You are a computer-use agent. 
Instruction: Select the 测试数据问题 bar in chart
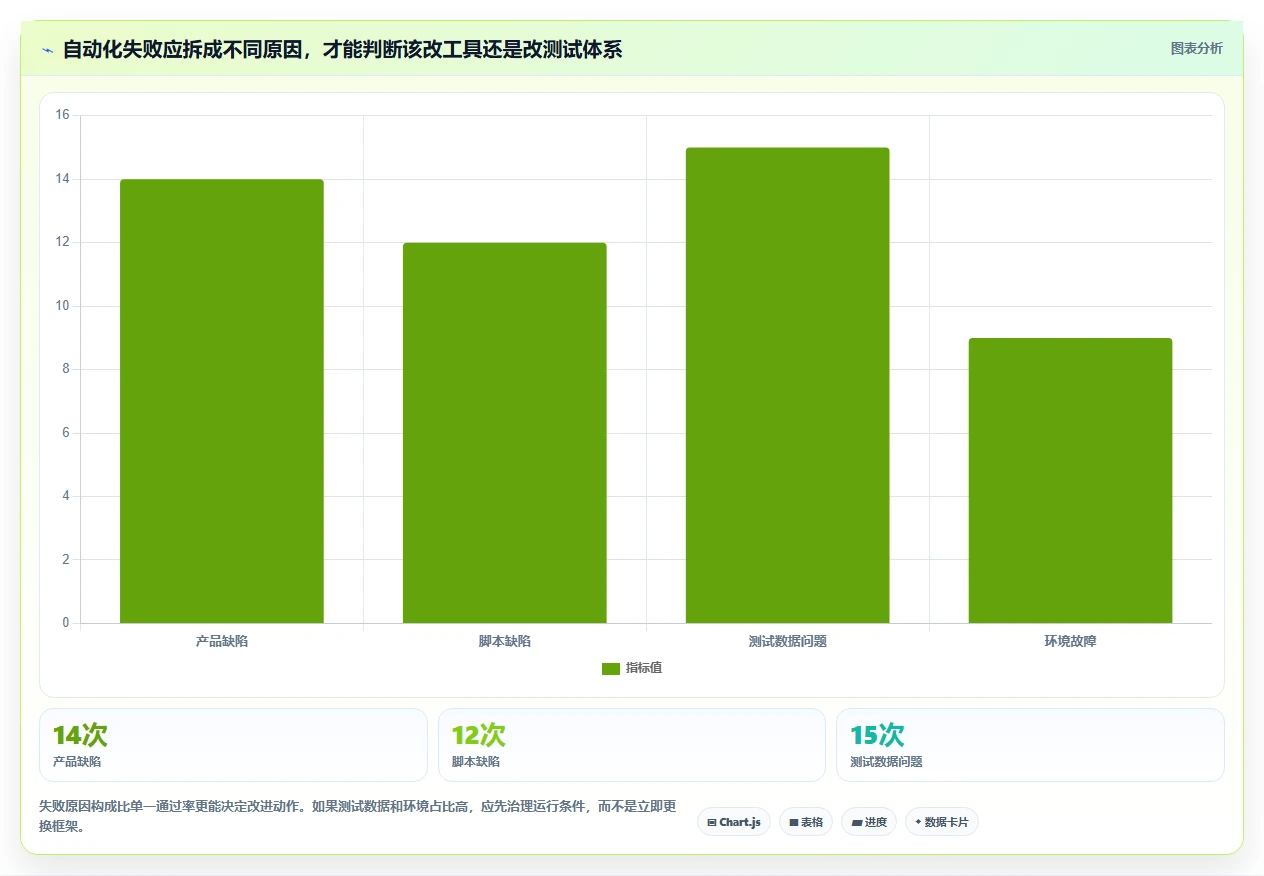[x=788, y=385]
